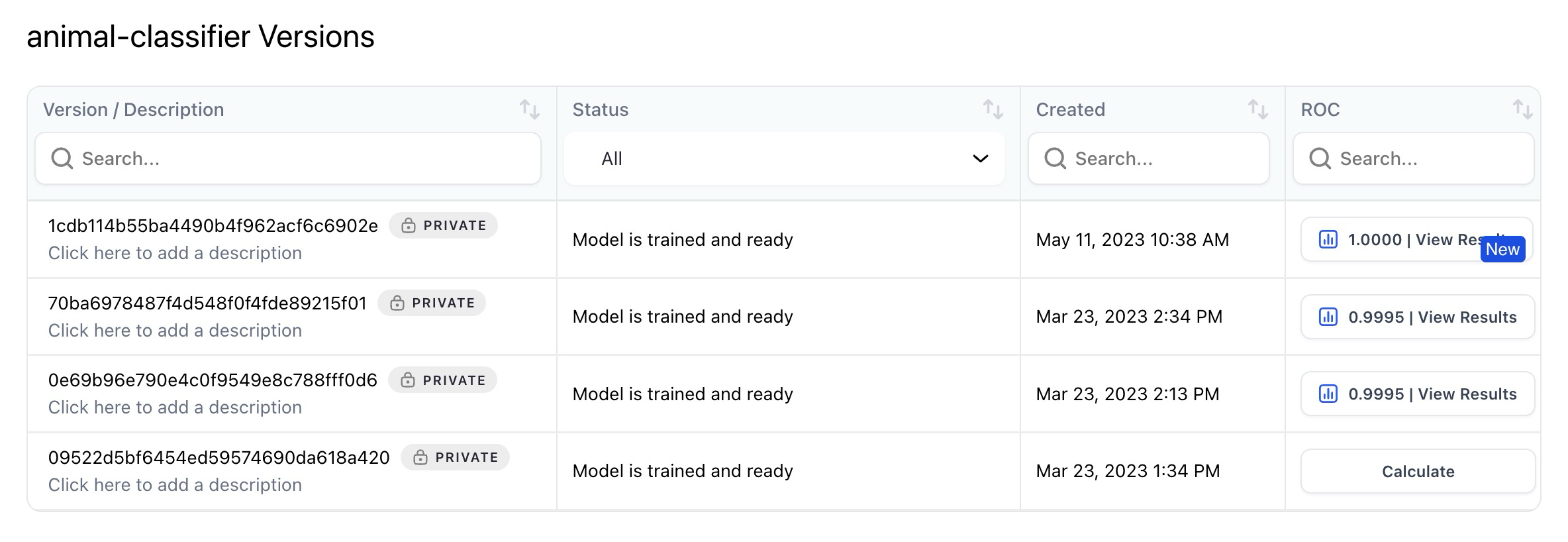Image resolution: width=1568 pixels, height=542 pixels.
Task: Open the Status filter dropdown showing All
Action: 784,159
